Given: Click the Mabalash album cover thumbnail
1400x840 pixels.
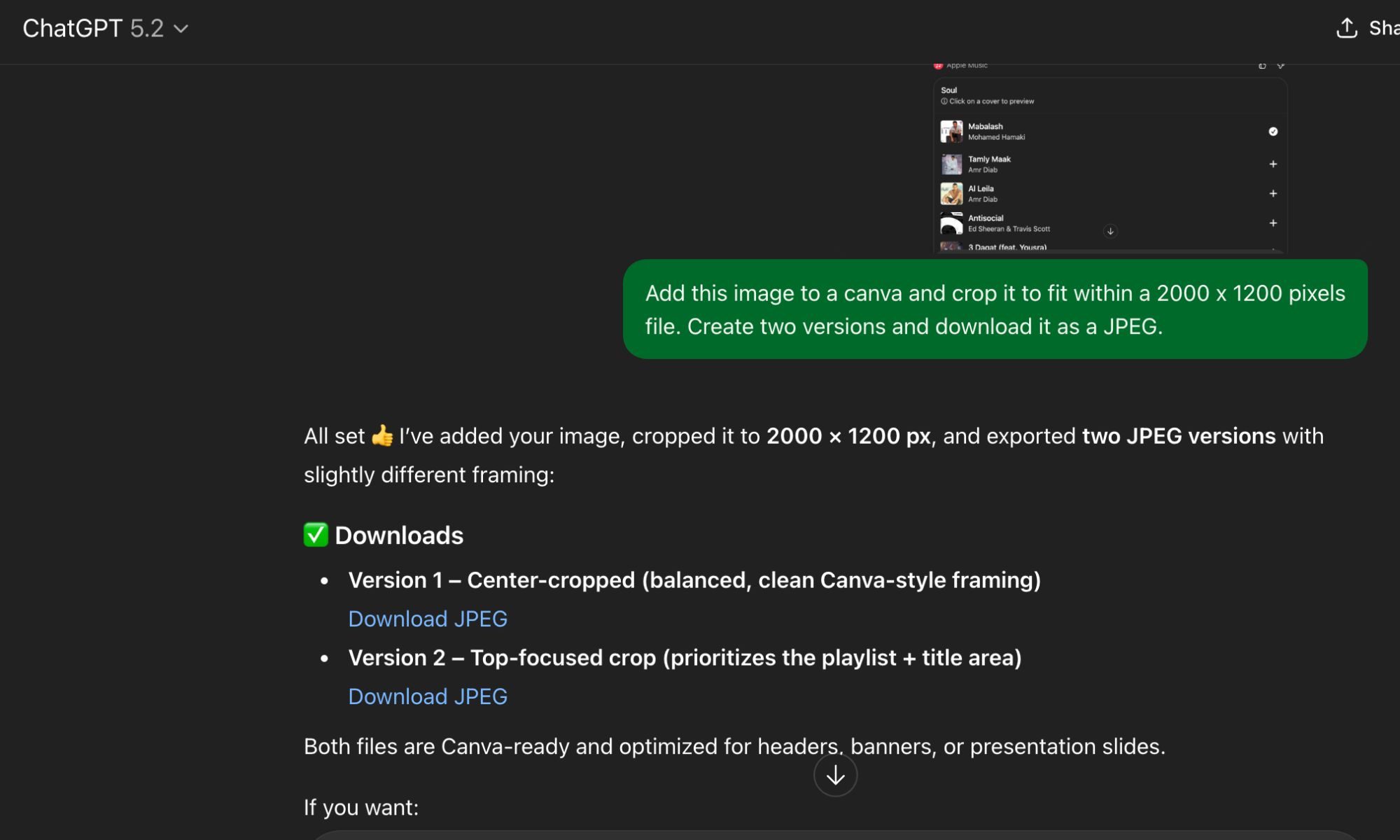Looking at the screenshot, I should point(952,132).
